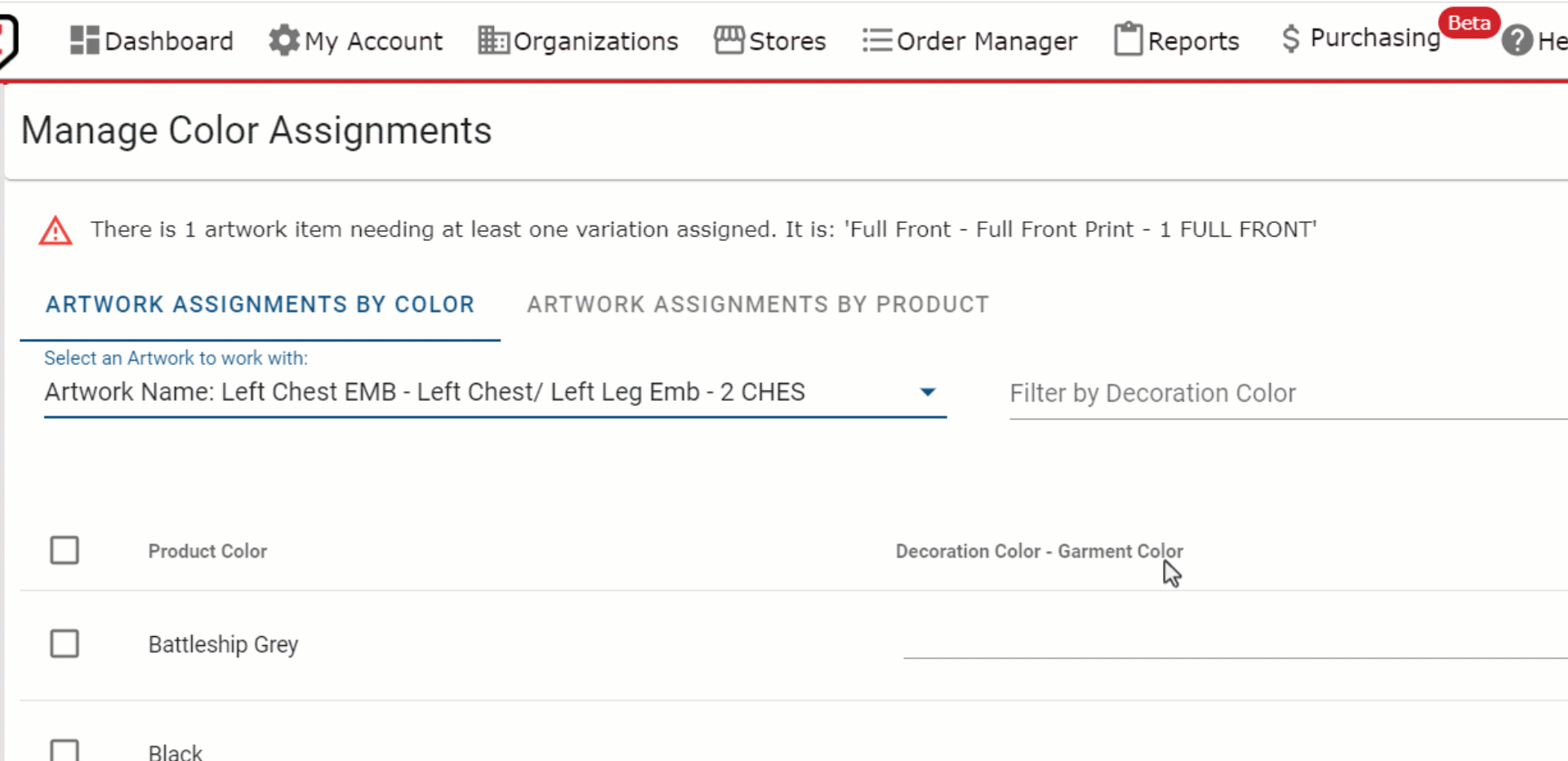Click the red warning triangle icon
This screenshot has height=761, width=1568.
click(56, 231)
